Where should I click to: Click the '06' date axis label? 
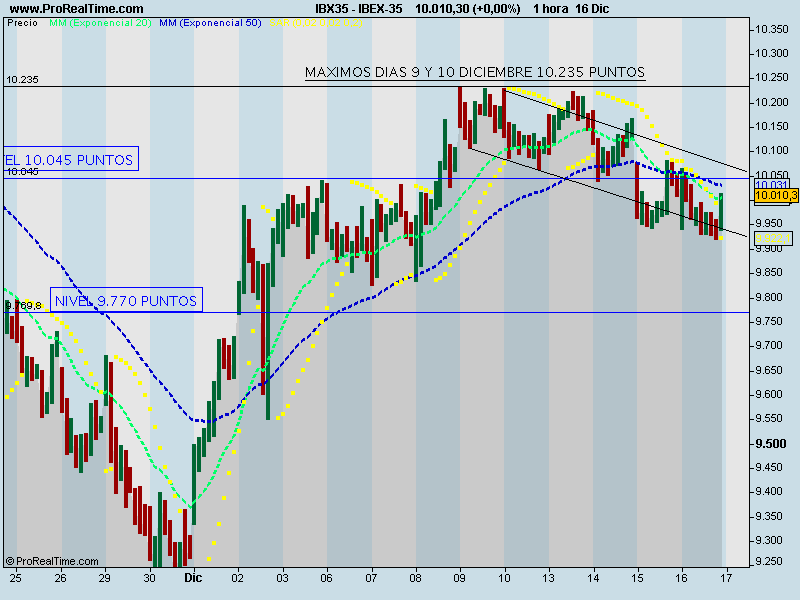[x=327, y=578]
